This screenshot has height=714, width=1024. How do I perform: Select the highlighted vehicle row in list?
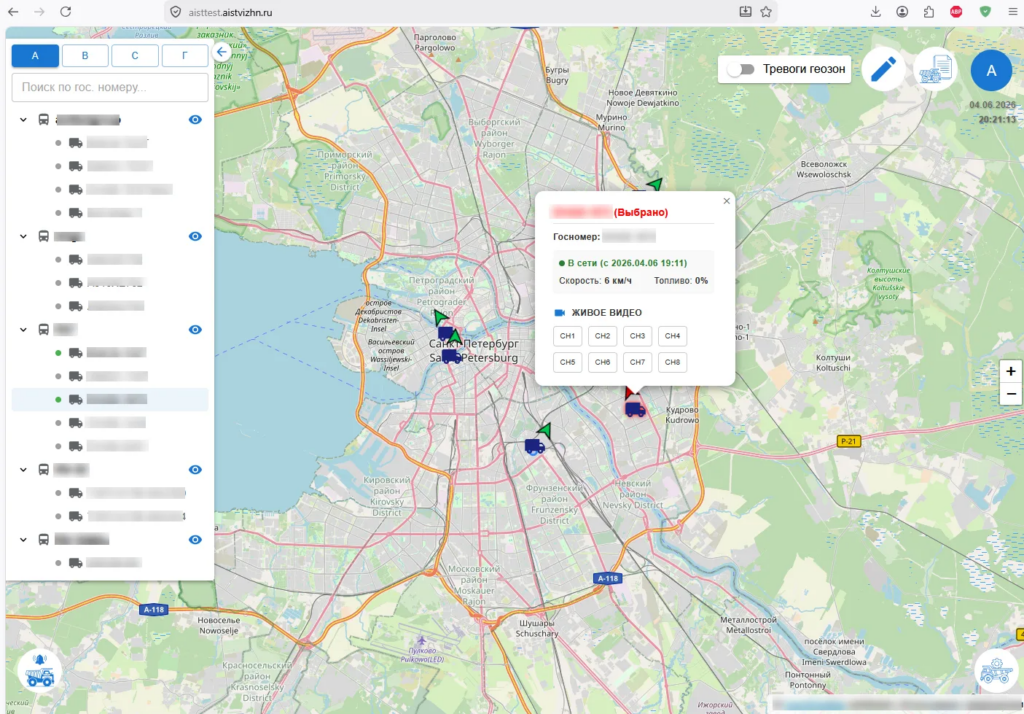[x=110, y=399]
